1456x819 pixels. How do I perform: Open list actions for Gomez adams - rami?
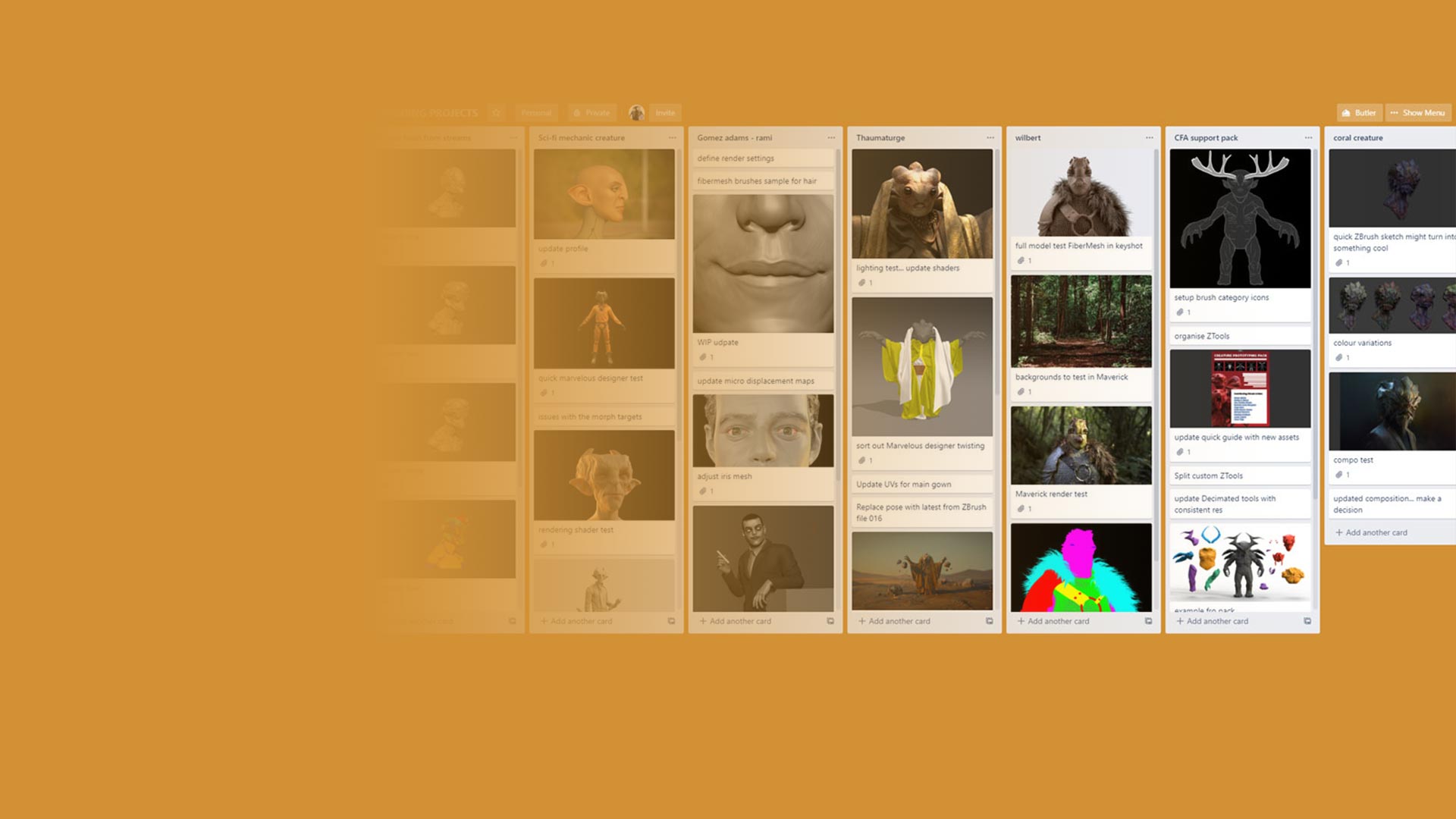(x=831, y=138)
